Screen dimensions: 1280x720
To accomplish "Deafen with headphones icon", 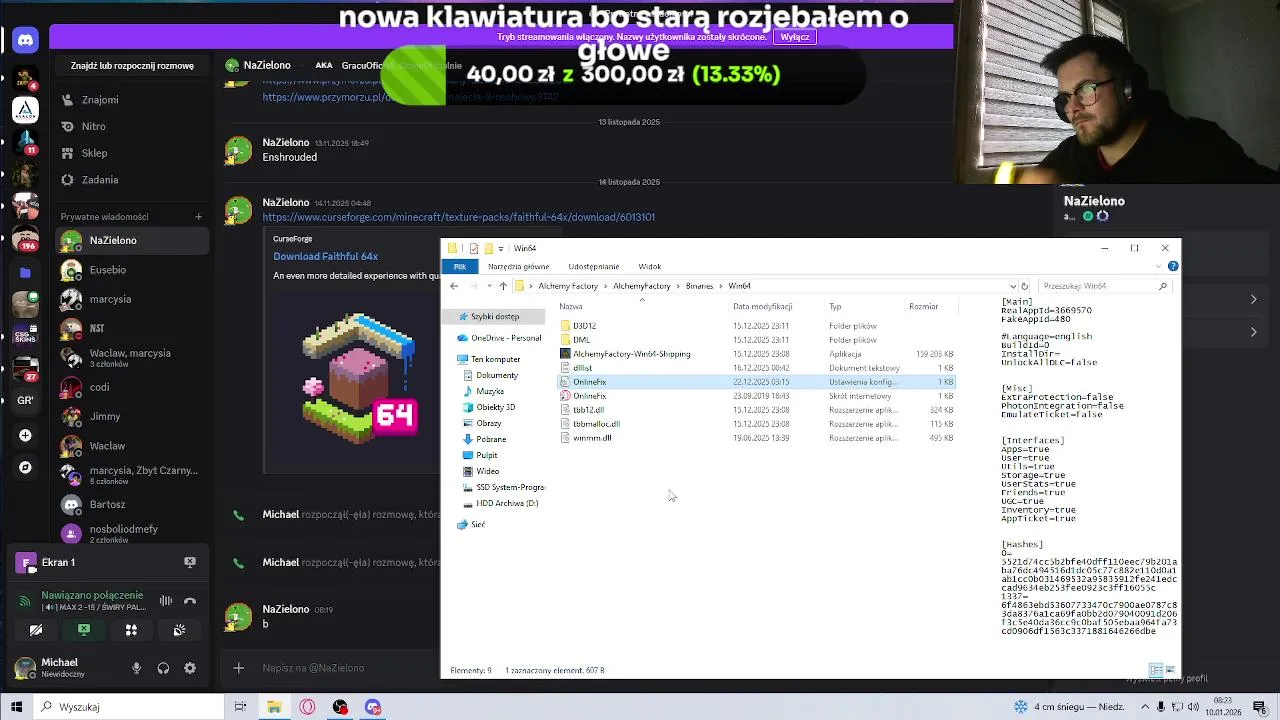I will (163, 668).
